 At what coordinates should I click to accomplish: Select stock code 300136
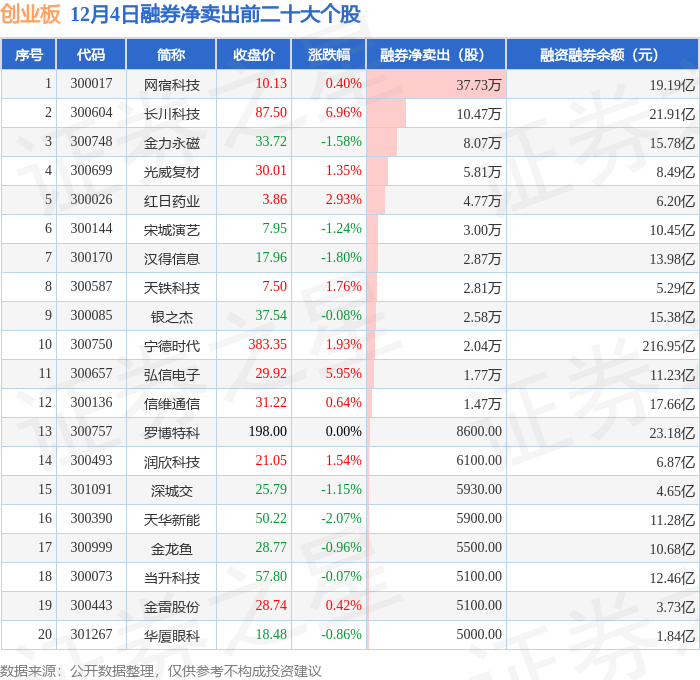[x=91, y=403]
